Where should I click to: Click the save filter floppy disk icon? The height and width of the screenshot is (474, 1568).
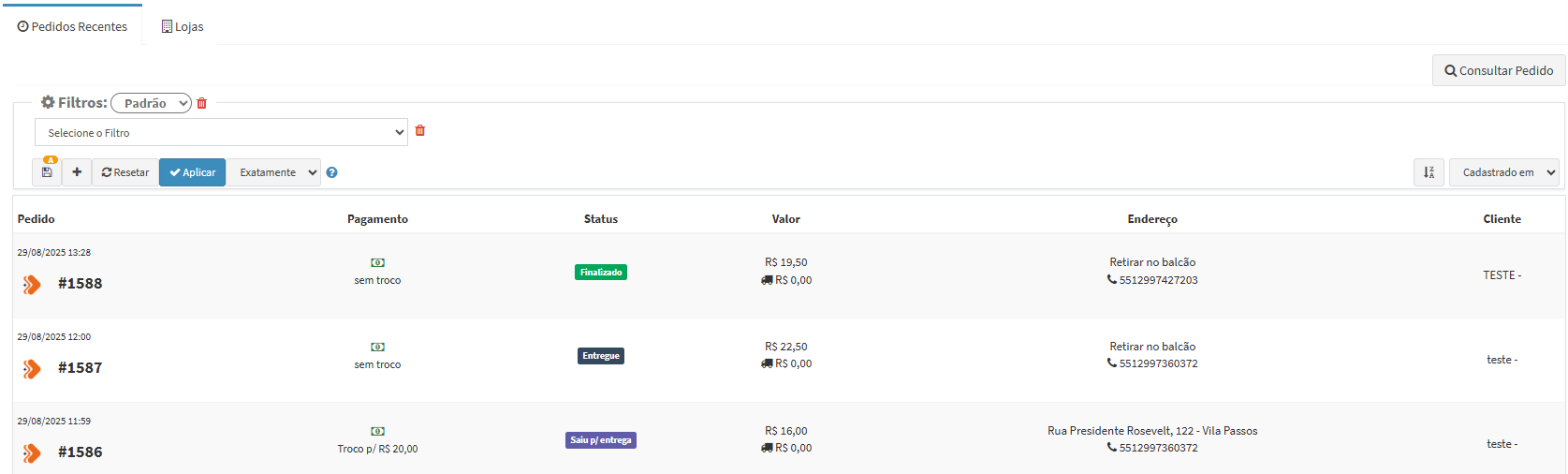(47, 172)
